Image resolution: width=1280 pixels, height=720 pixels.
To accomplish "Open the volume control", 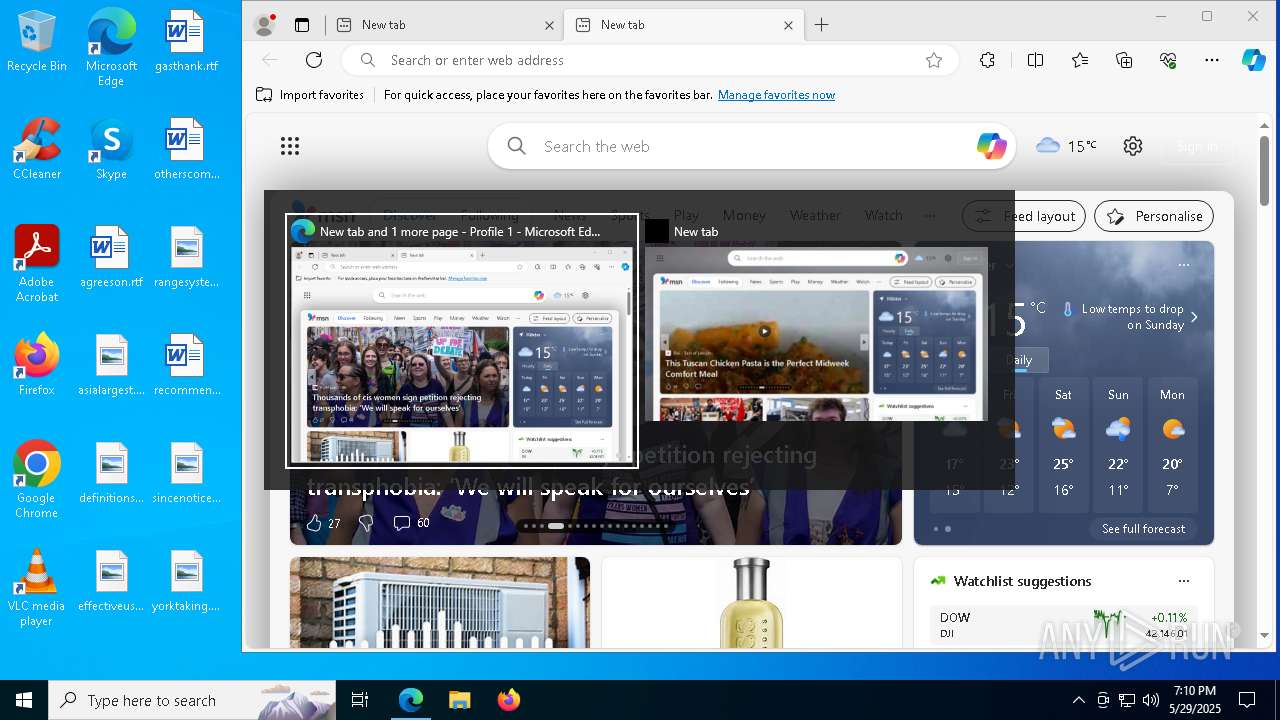I will point(1151,700).
